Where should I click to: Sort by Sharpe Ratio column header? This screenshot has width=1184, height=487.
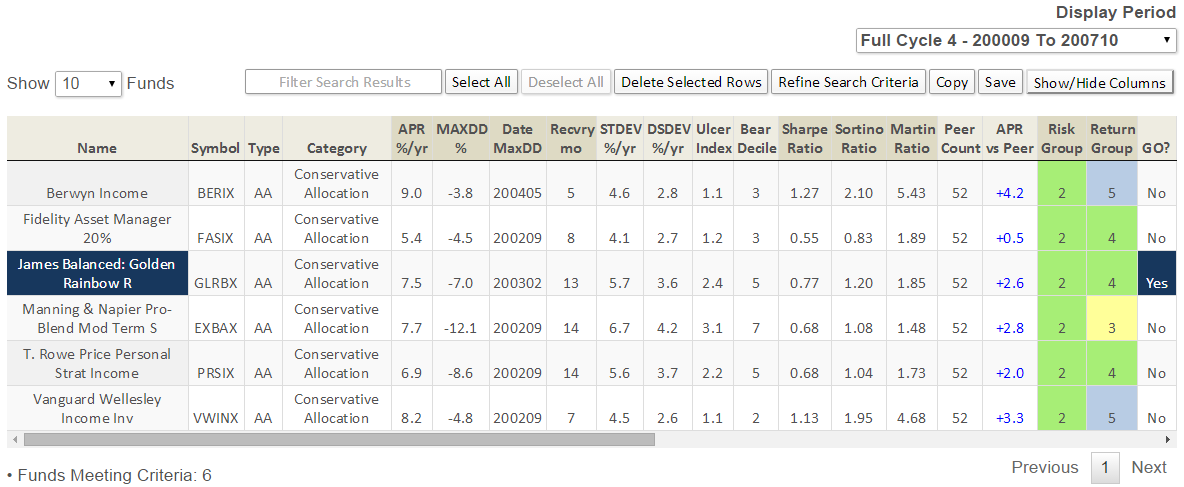804,138
